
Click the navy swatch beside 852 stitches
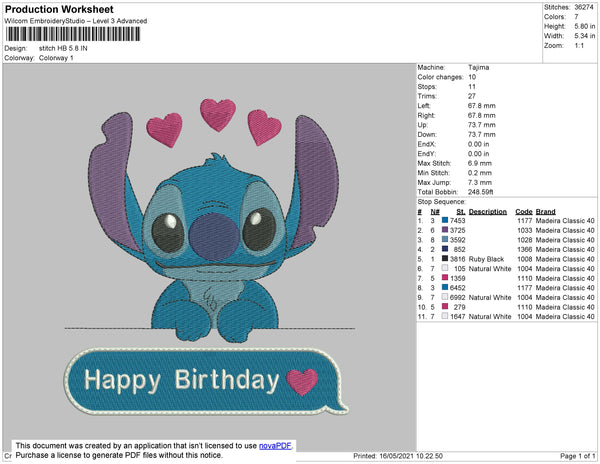[x=445, y=249]
